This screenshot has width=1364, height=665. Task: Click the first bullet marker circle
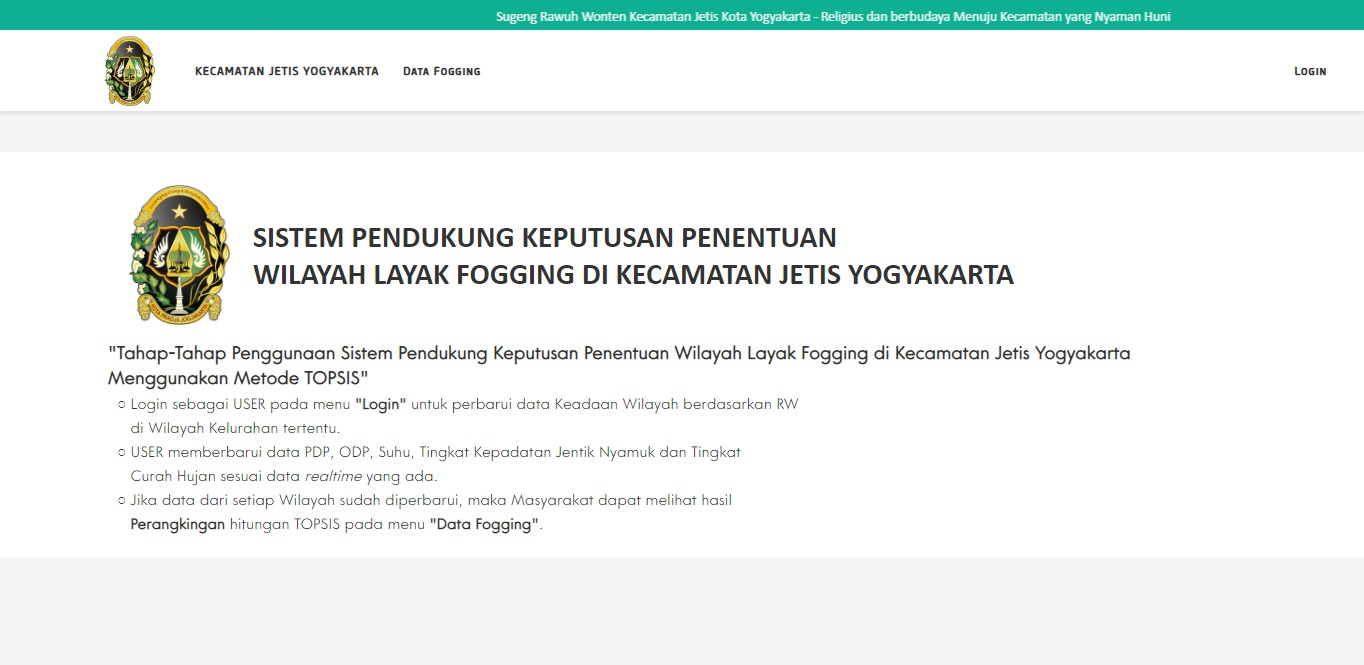[x=121, y=404]
